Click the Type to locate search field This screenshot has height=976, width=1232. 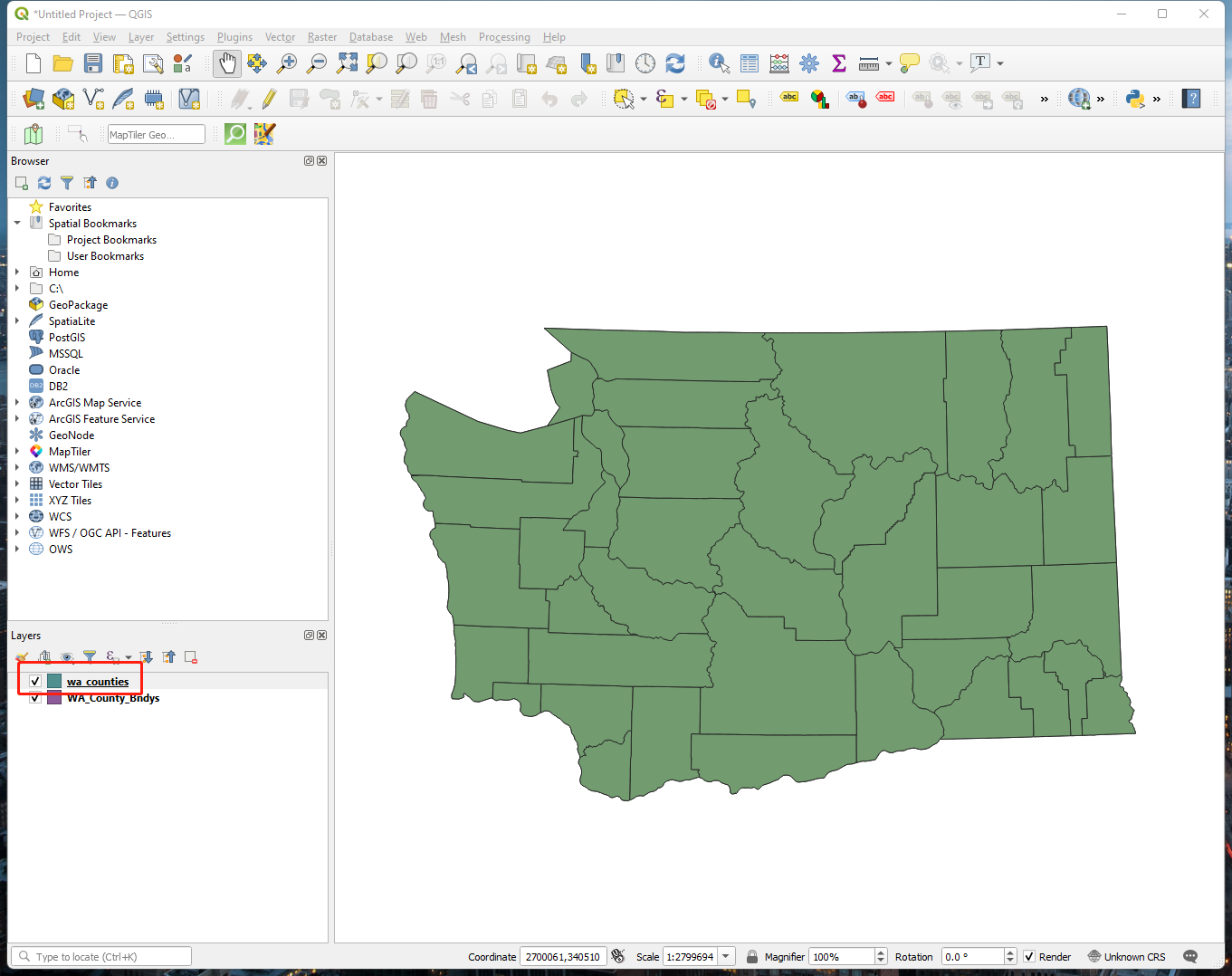pyautogui.click(x=101, y=957)
